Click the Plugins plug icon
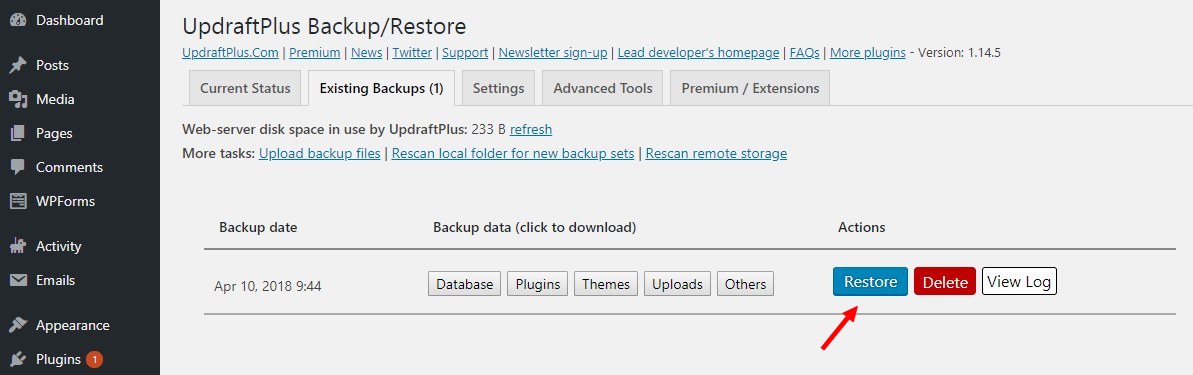 click(17, 359)
